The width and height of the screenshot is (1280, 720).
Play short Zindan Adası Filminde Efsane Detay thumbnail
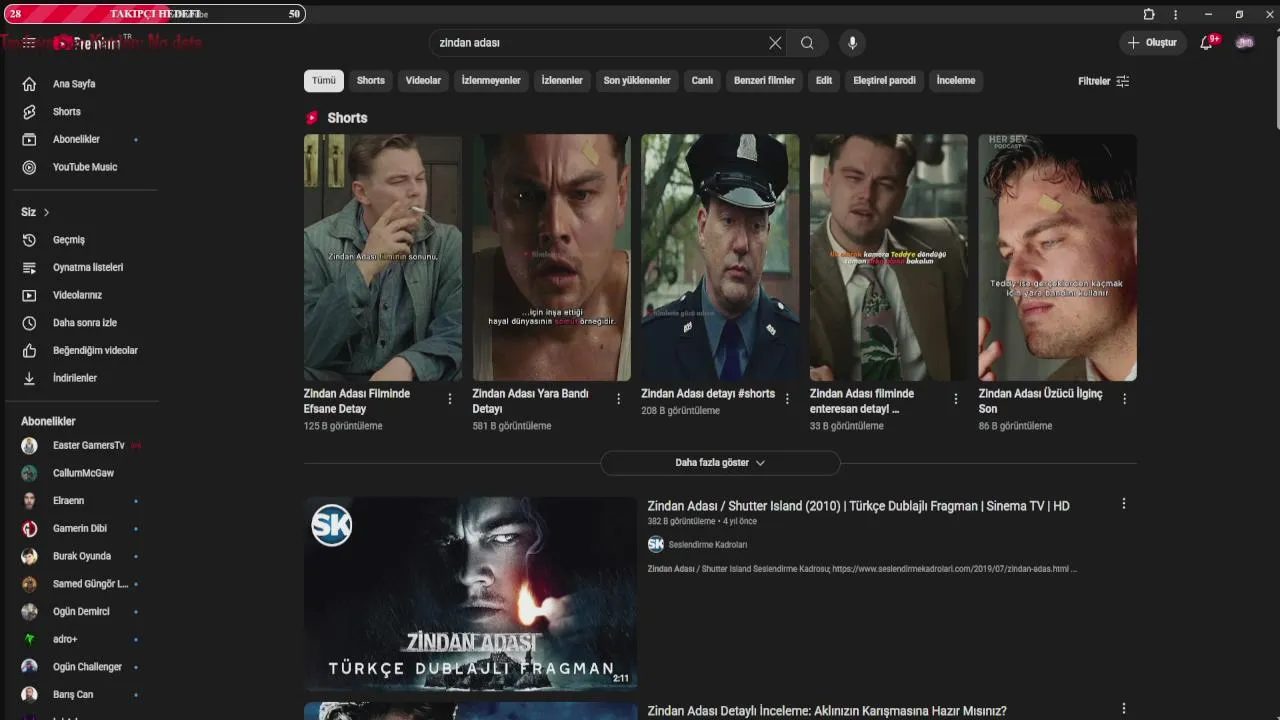(383, 258)
